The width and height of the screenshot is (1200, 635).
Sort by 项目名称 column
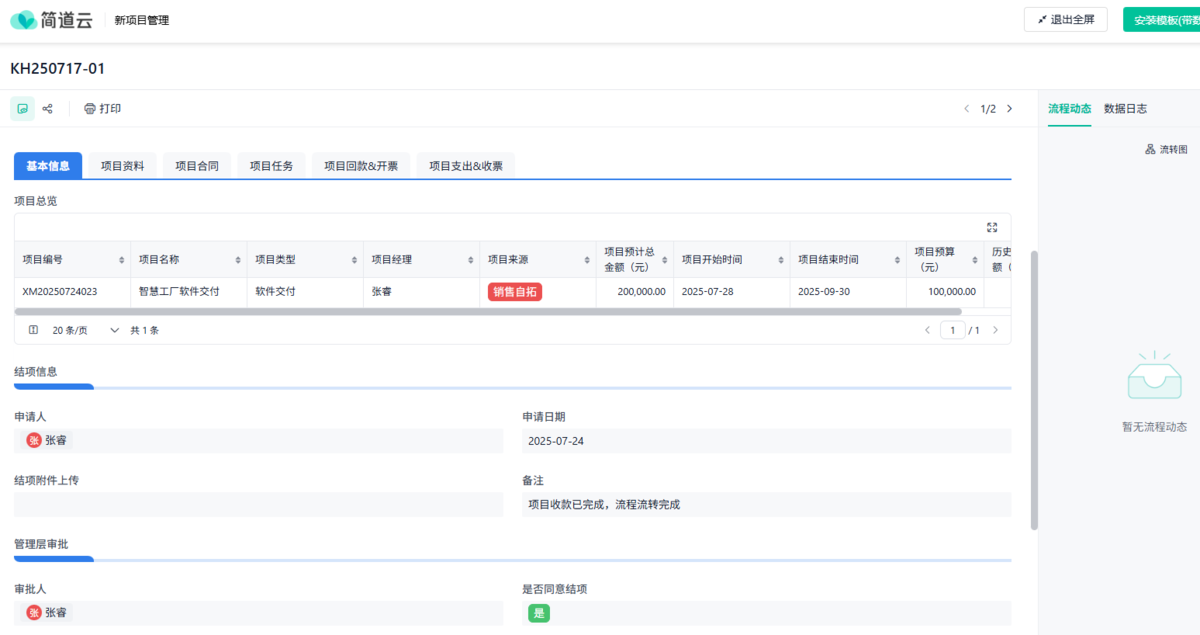(238, 260)
